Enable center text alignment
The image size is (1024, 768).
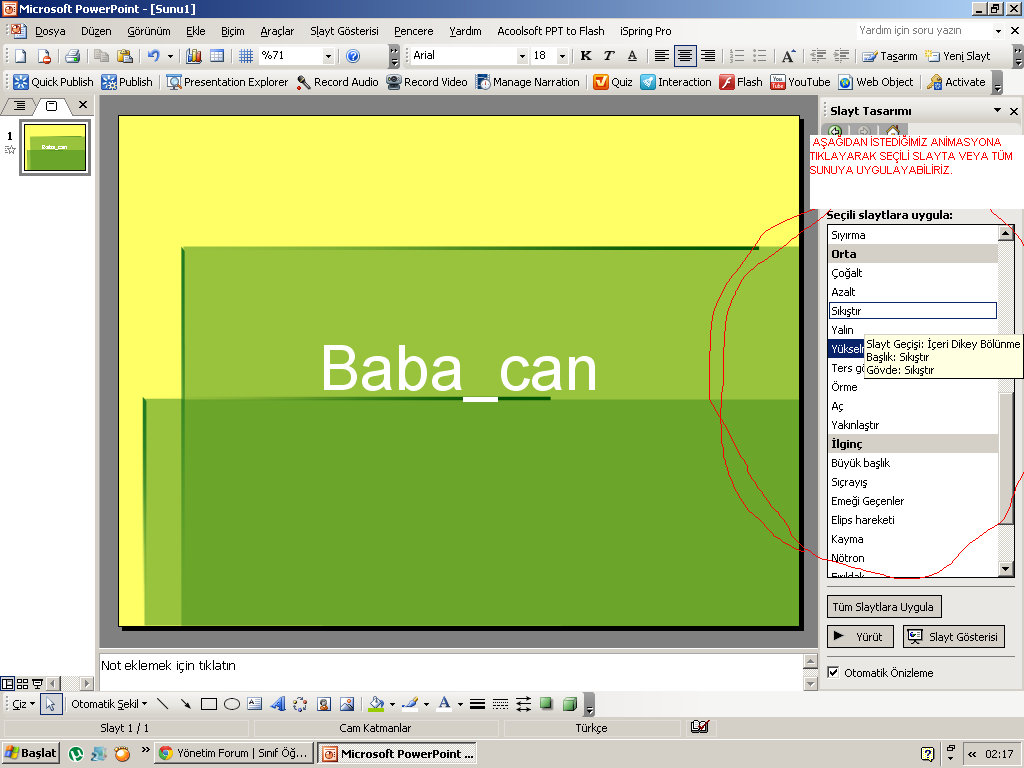pyautogui.click(x=685, y=56)
